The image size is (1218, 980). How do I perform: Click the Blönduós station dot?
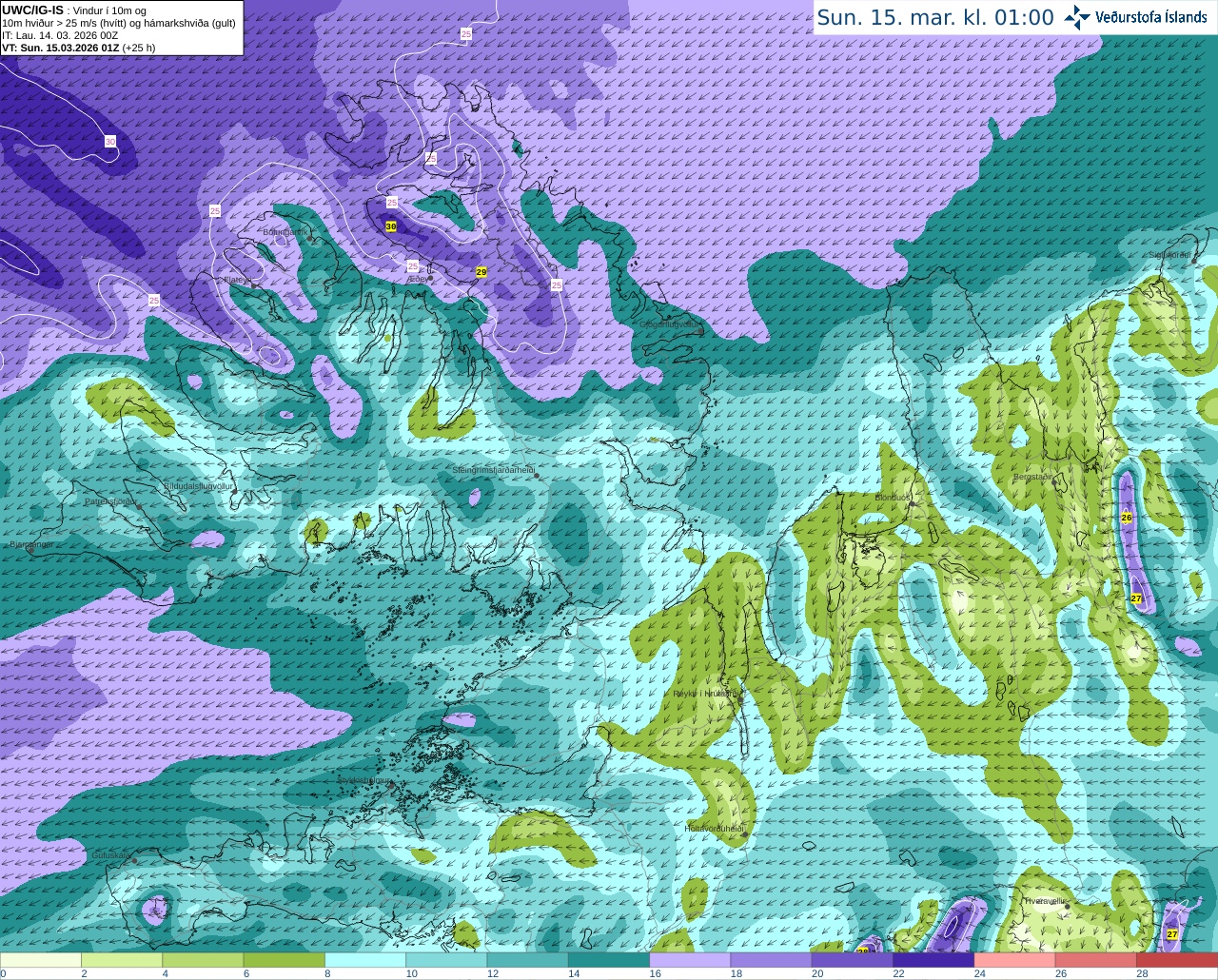(912, 503)
